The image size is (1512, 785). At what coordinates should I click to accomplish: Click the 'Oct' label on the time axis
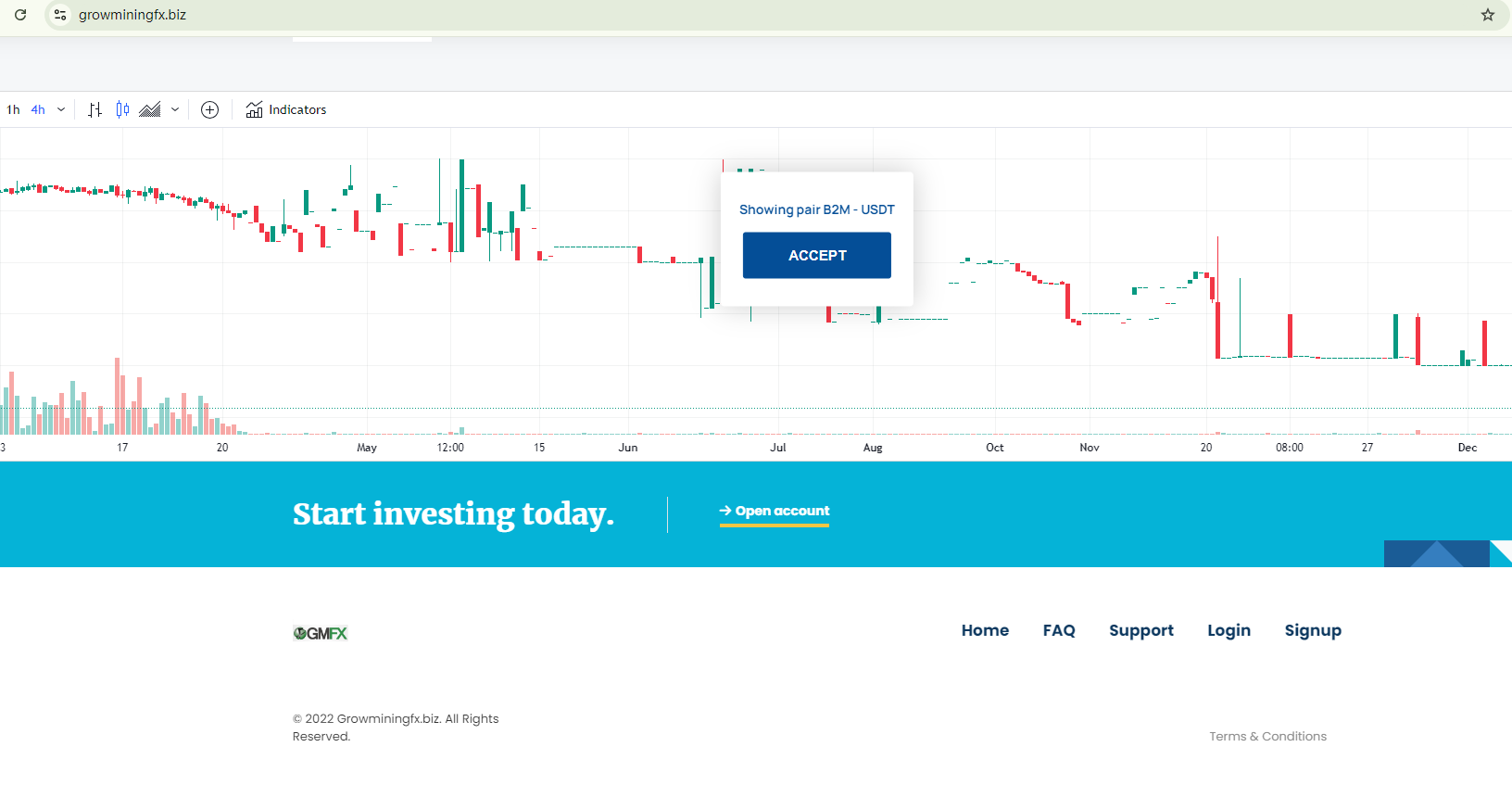pos(995,448)
